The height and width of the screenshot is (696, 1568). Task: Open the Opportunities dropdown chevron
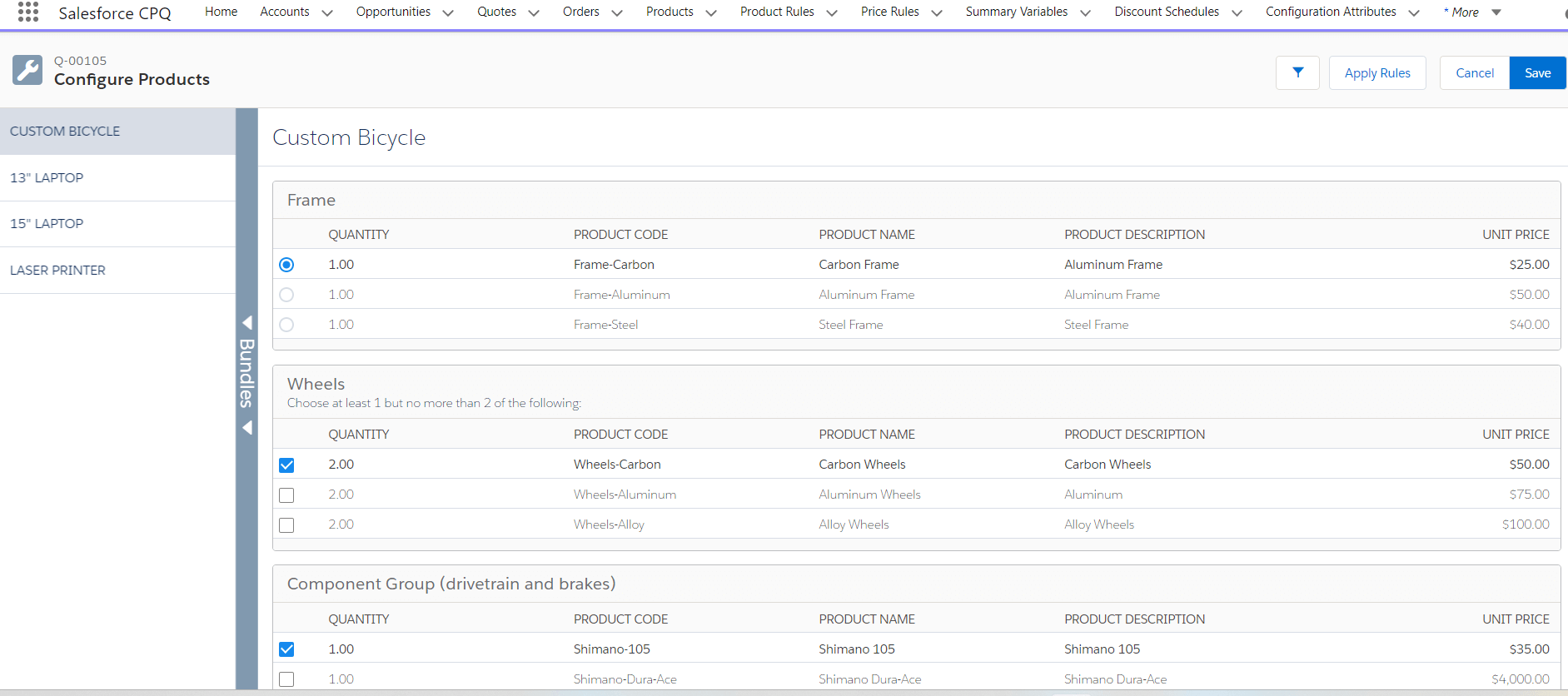click(448, 12)
